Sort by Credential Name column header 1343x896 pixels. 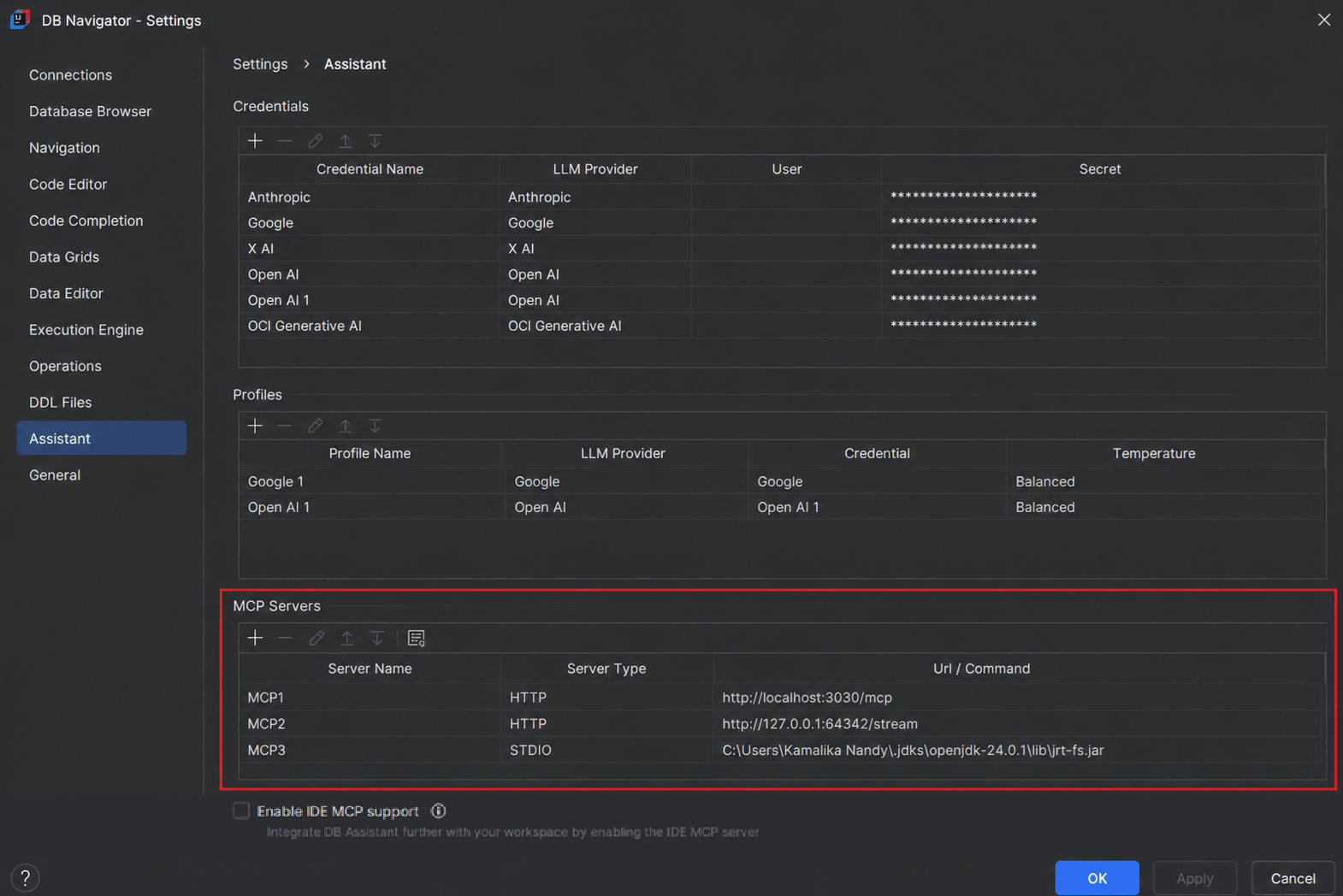(x=370, y=169)
